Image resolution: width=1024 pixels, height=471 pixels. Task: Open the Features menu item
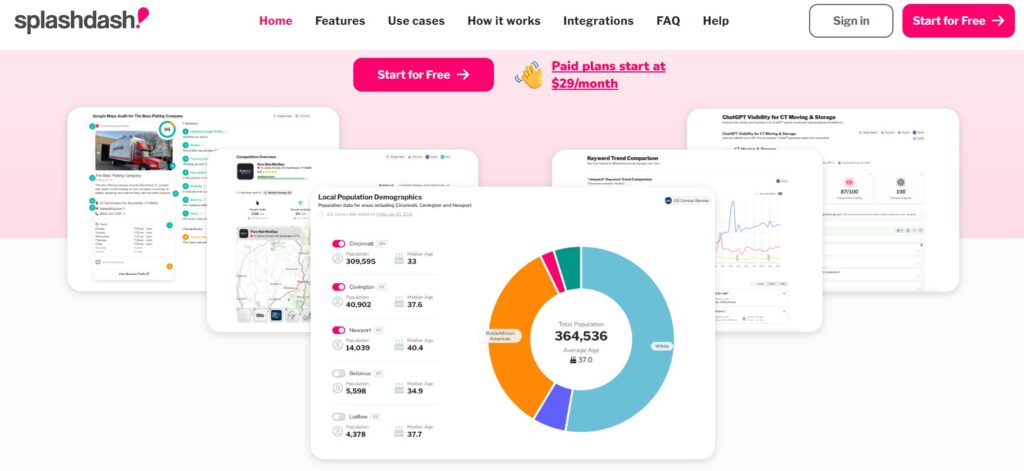tap(340, 21)
